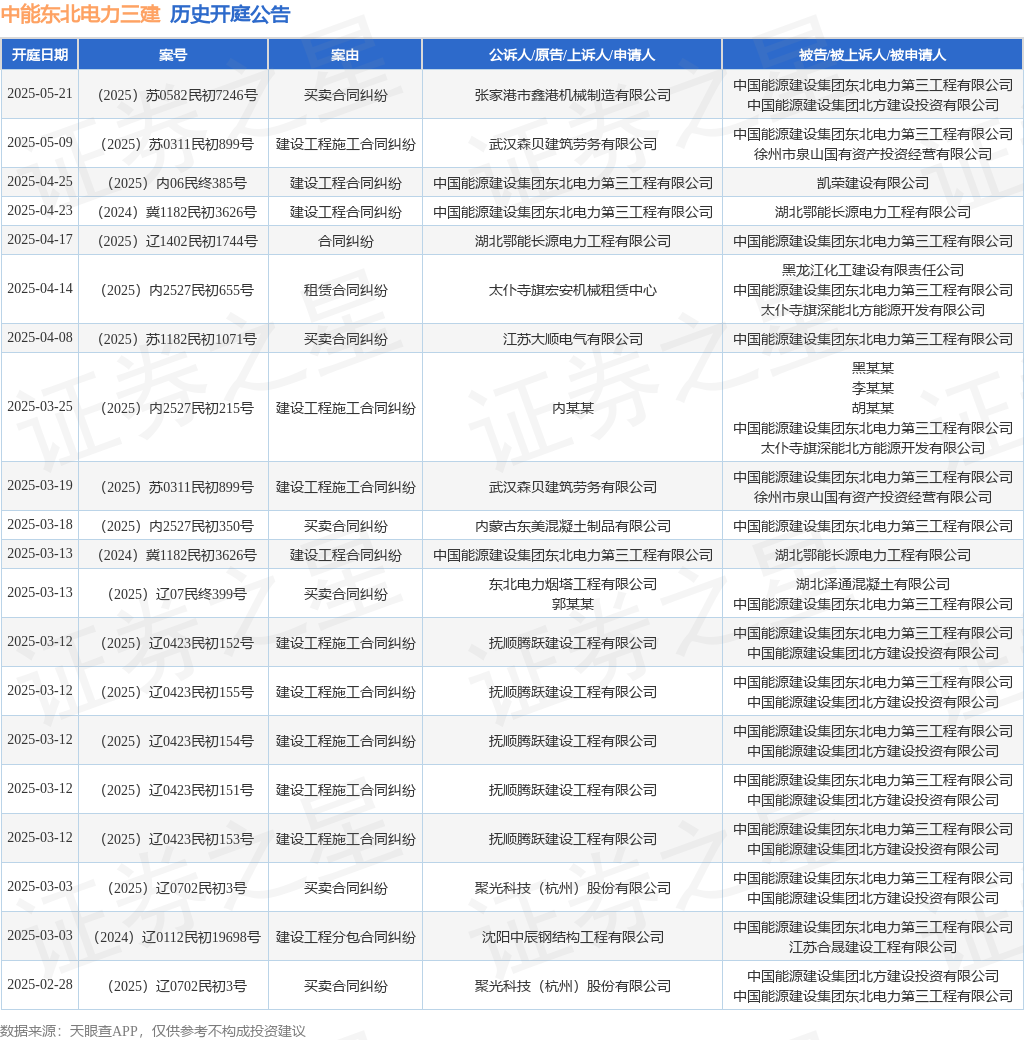The width and height of the screenshot is (1024, 1040).
Task: Click defendant 黑某某
Action: pyautogui.click(x=873, y=368)
